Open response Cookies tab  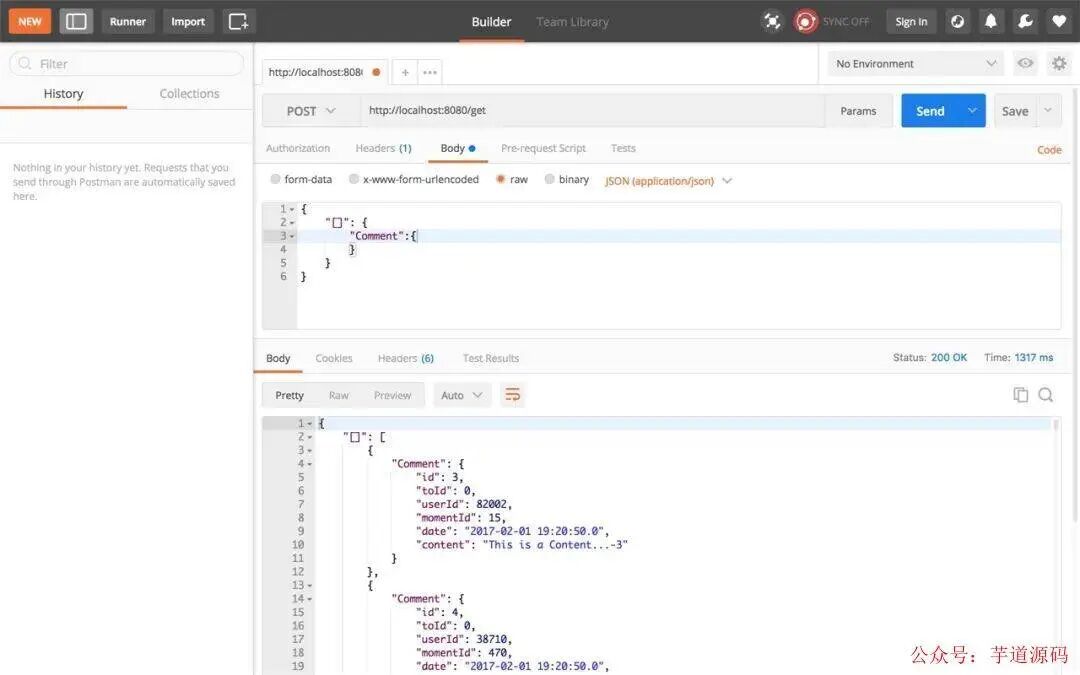coord(333,358)
